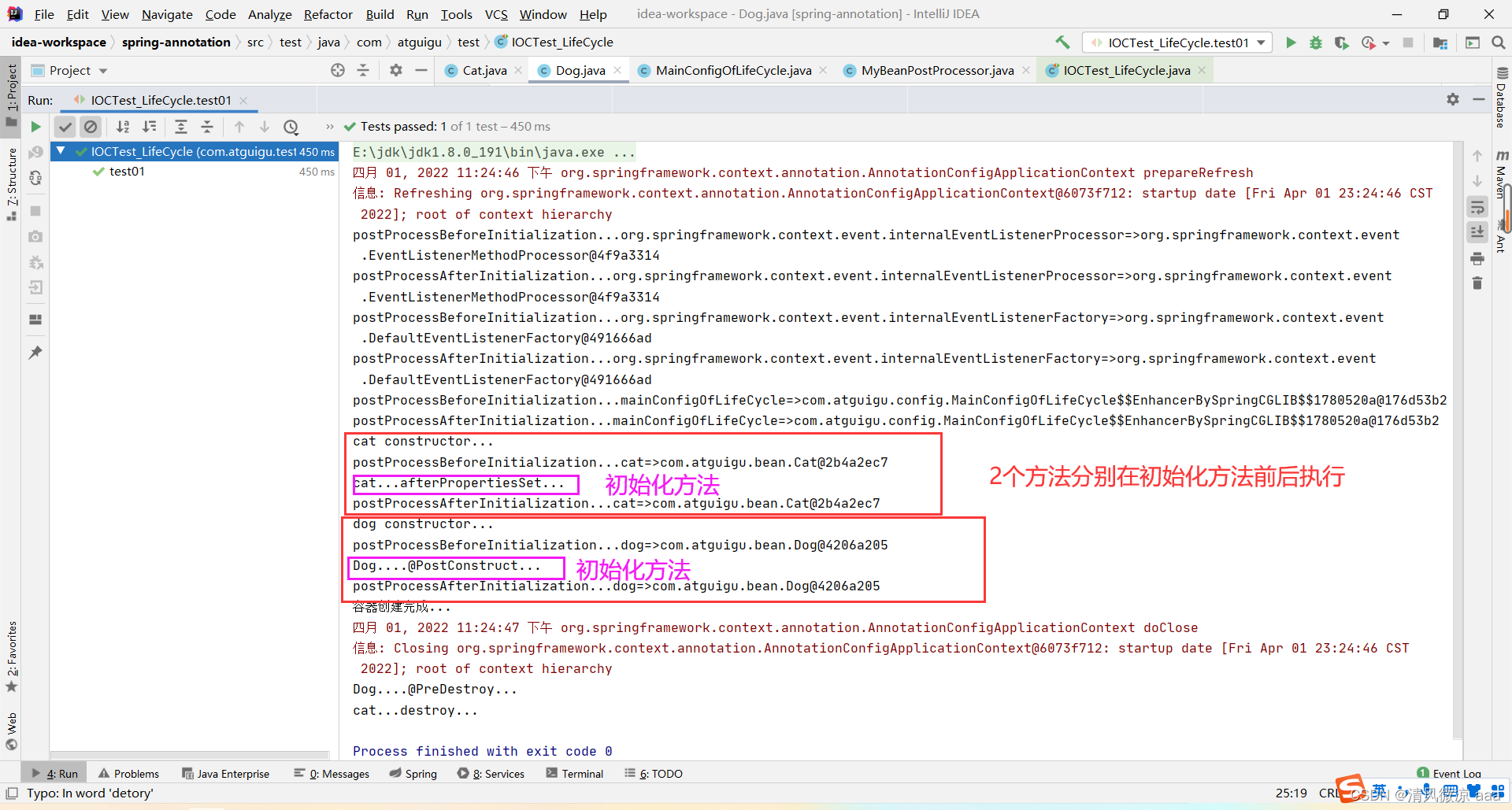
Task: Open the Refactor menu
Action: pyautogui.click(x=328, y=14)
